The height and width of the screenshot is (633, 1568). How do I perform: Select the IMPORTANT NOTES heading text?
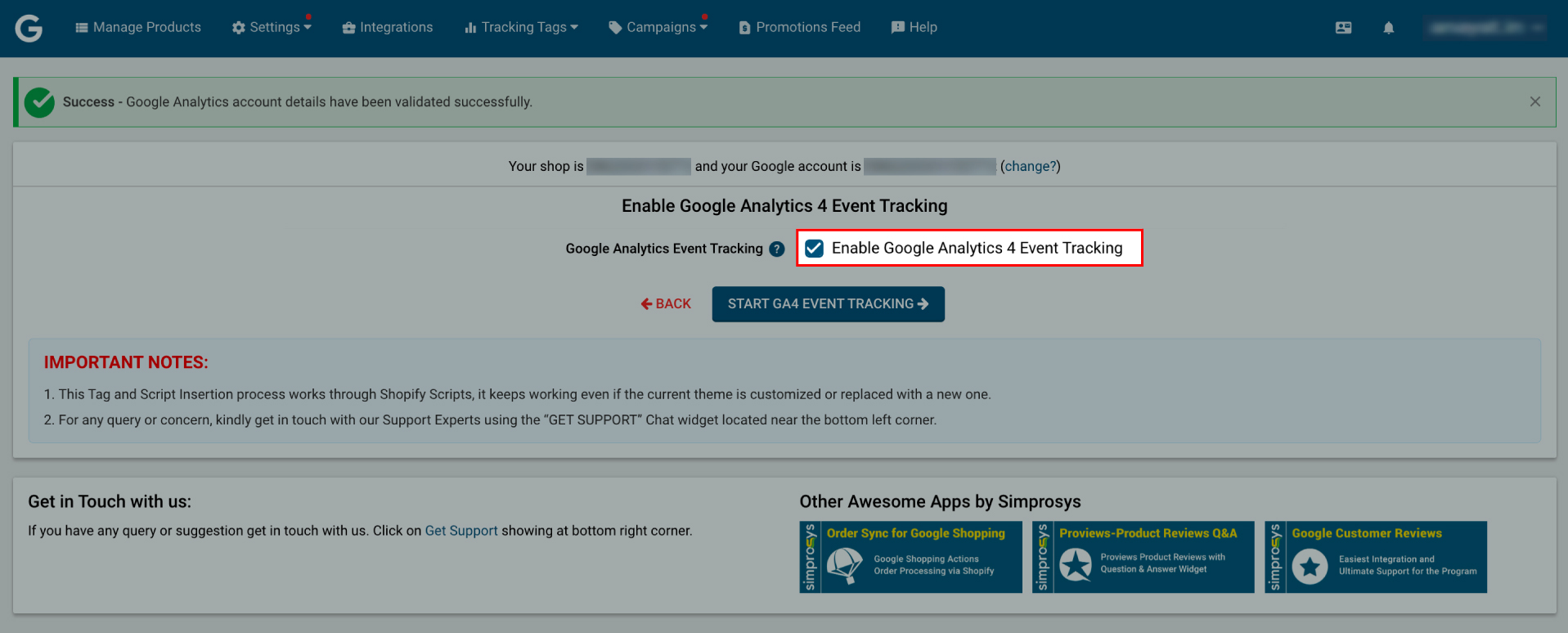(126, 362)
